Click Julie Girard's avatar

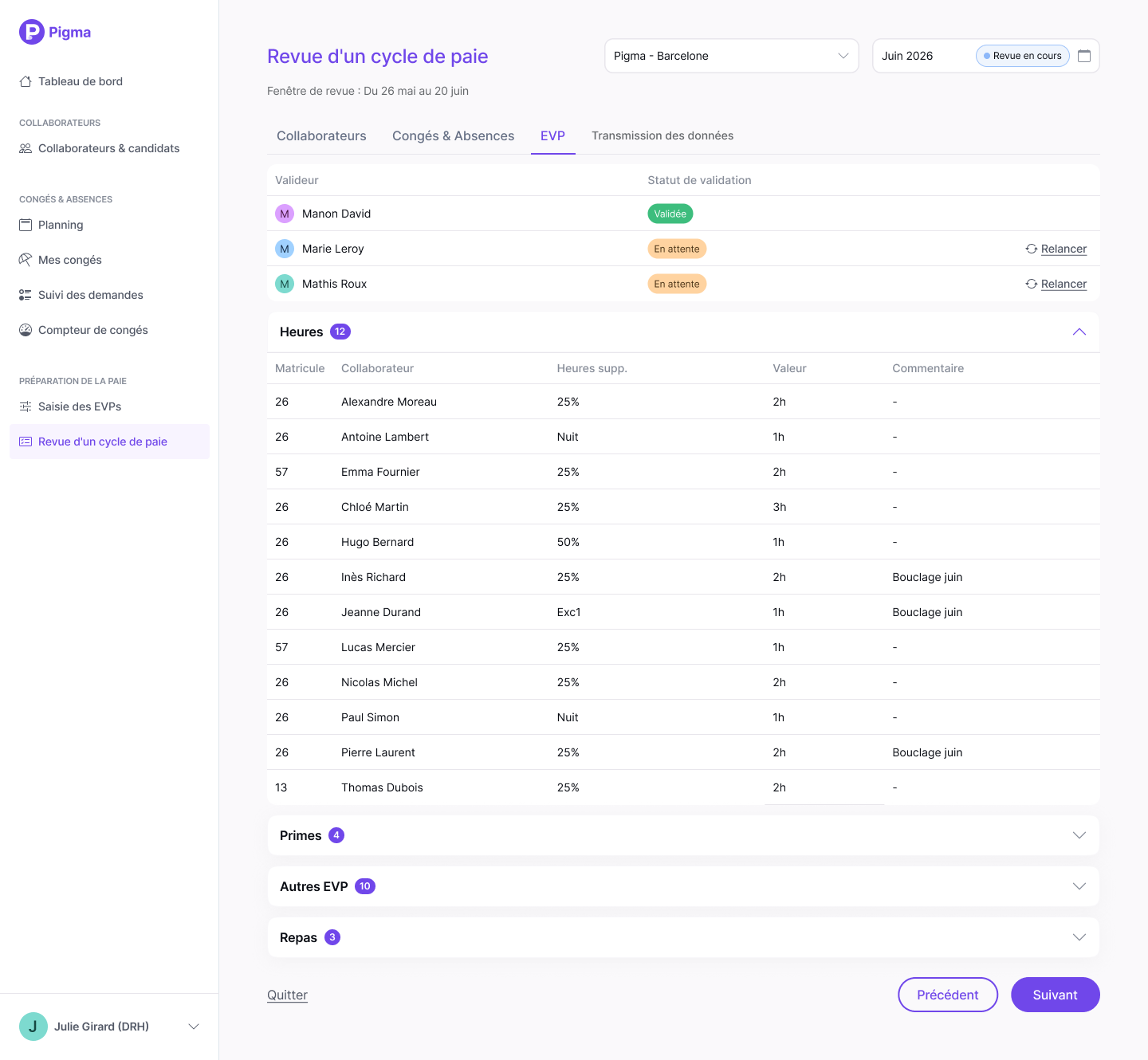[x=33, y=1027]
